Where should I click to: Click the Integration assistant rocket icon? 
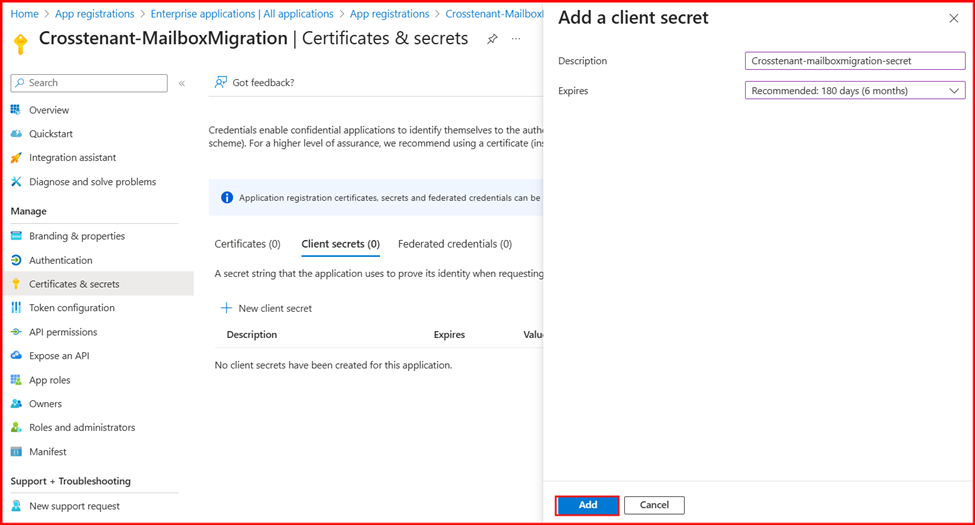tap(16, 158)
